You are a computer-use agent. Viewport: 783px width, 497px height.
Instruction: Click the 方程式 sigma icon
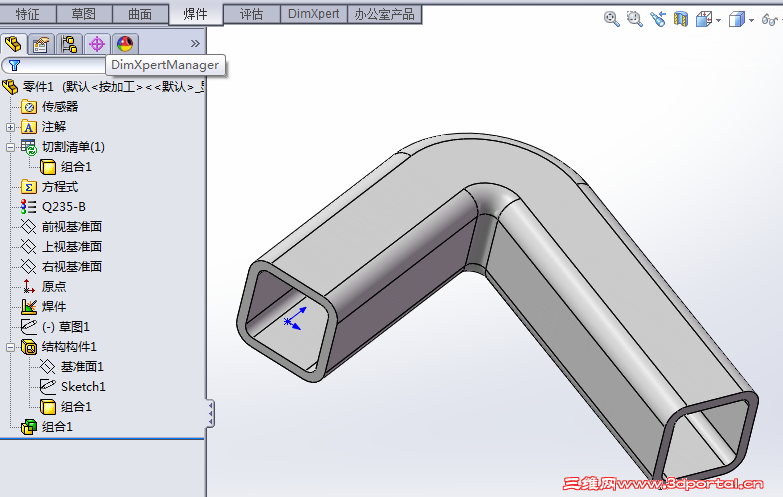pyautogui.click(x=29, y=187)
